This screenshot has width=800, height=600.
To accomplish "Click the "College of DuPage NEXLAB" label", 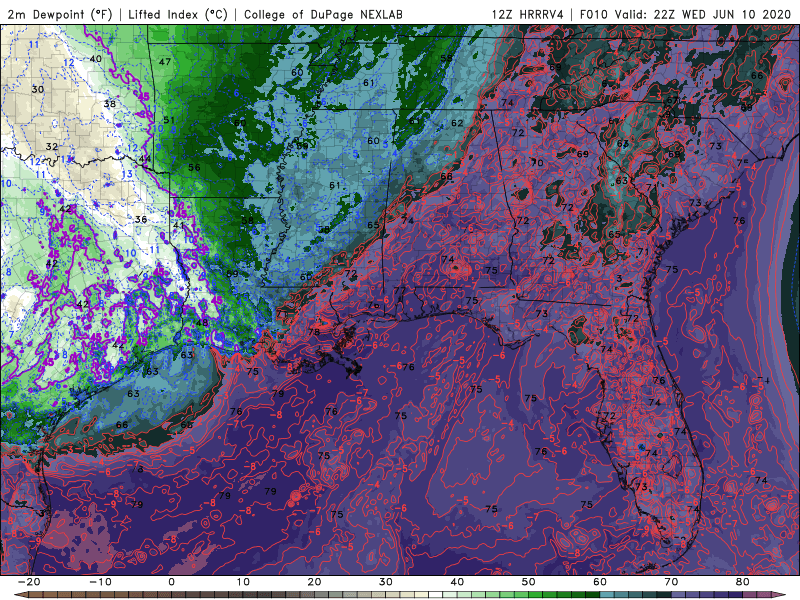I will point(323,14).
